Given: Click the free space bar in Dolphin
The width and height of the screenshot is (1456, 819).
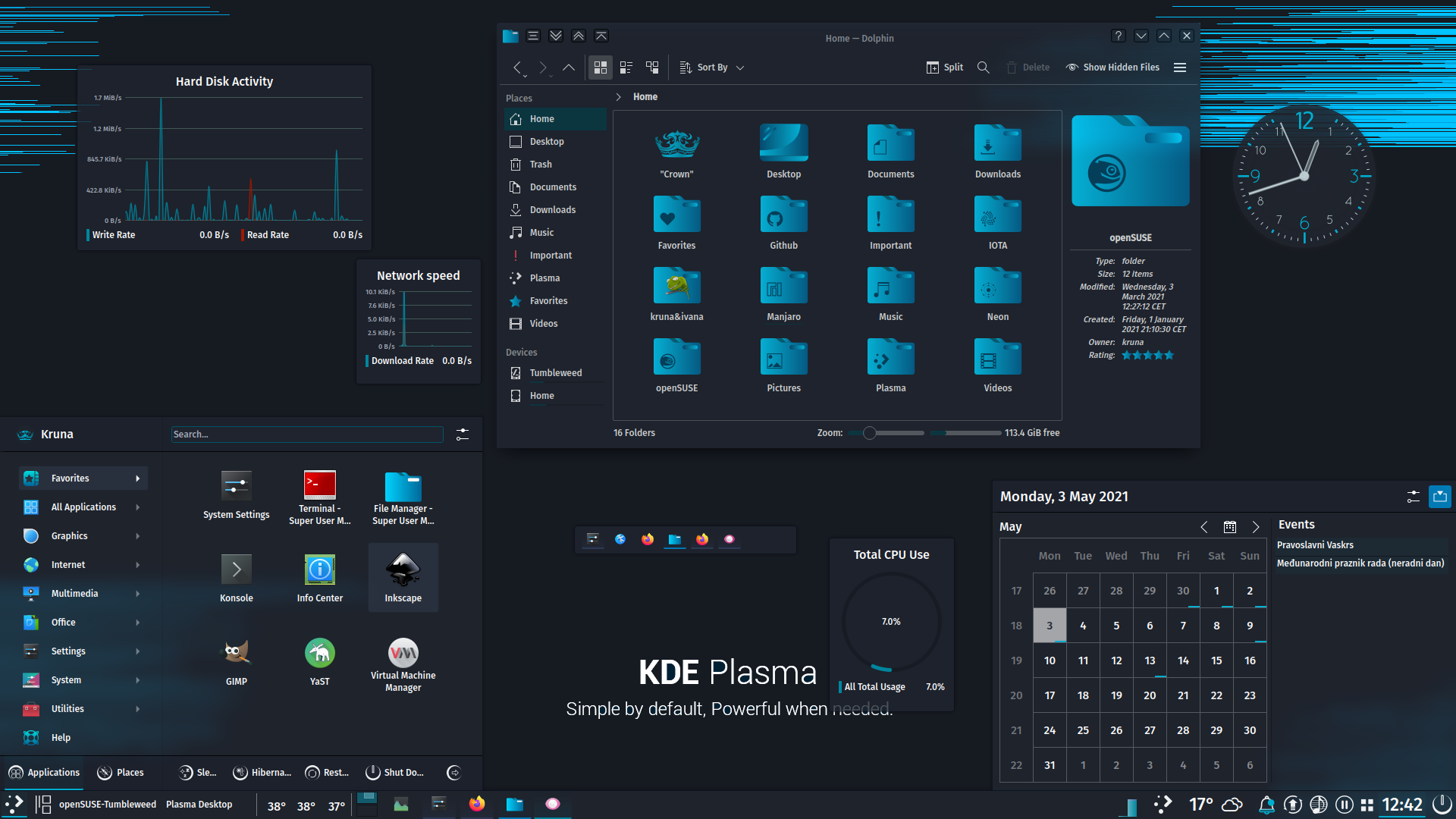Looking at the screenshot, I should (965, 433).
